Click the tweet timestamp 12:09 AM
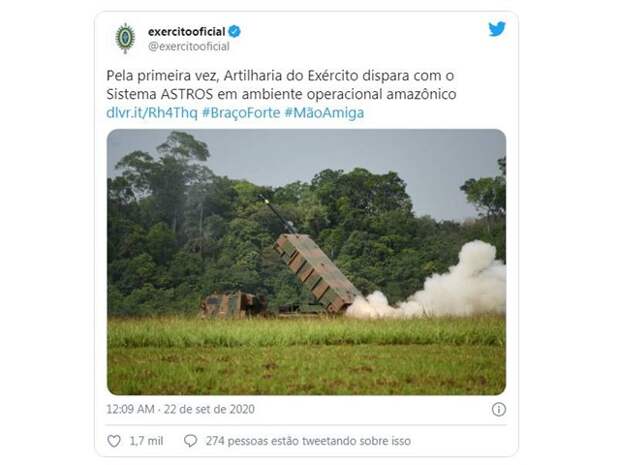 pos(130,409)
